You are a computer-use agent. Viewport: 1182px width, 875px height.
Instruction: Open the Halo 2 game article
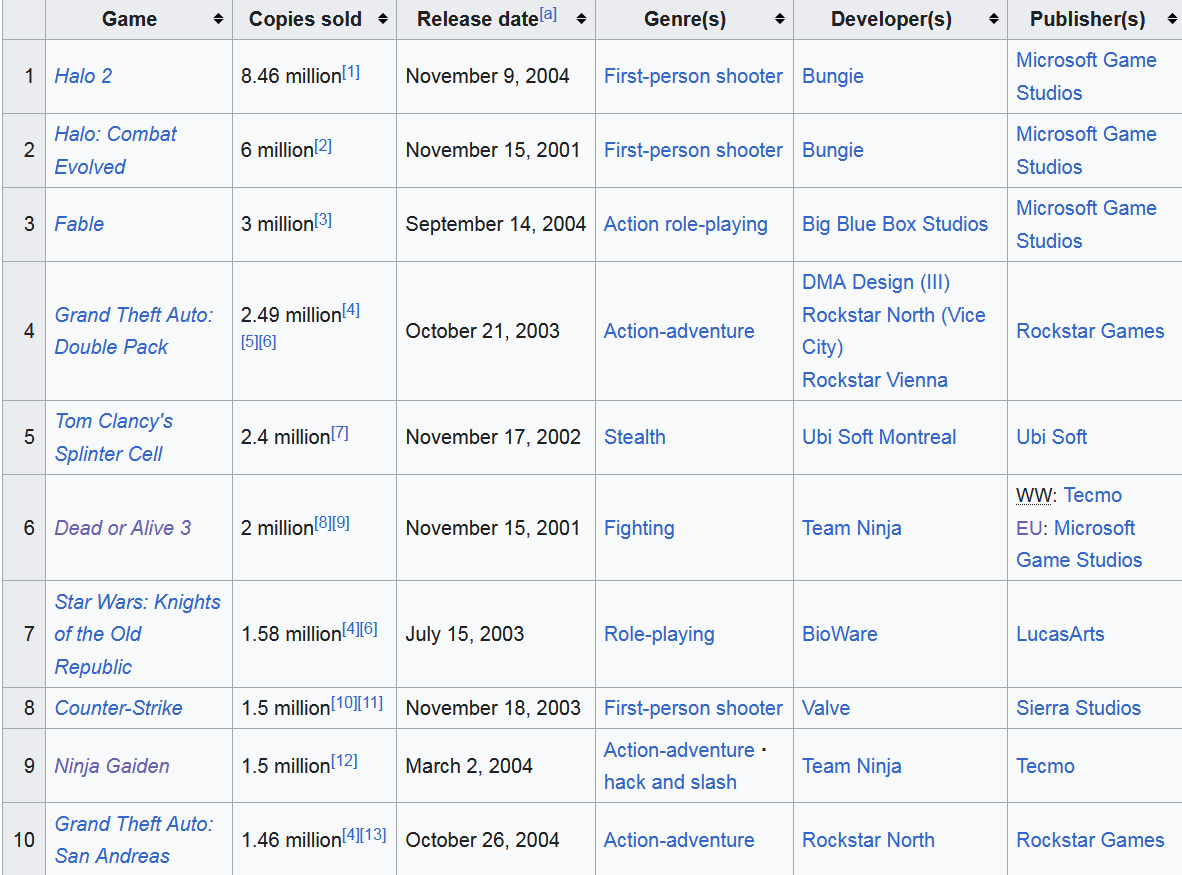click(x=83, y=76)
